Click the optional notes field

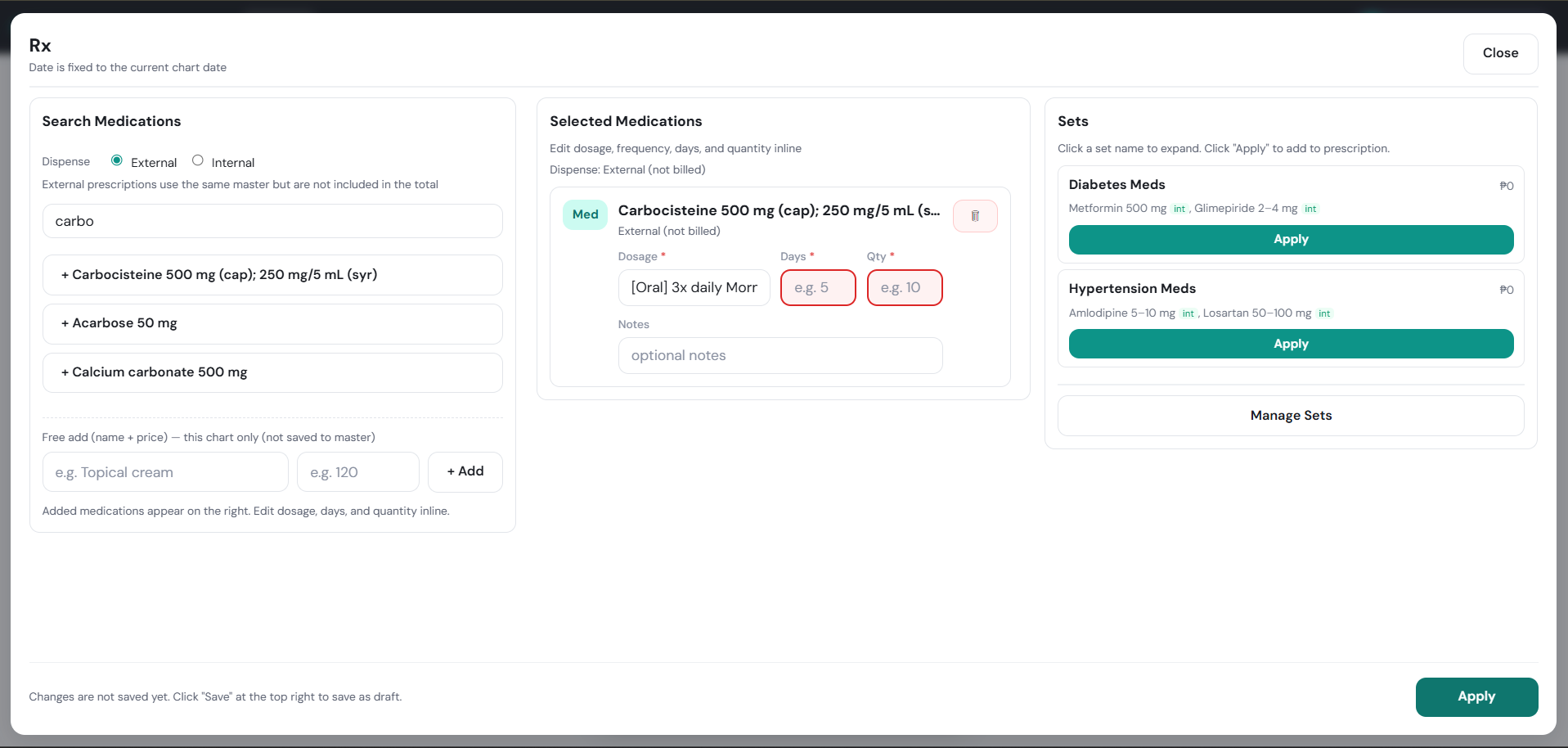[x=780, y=356]
